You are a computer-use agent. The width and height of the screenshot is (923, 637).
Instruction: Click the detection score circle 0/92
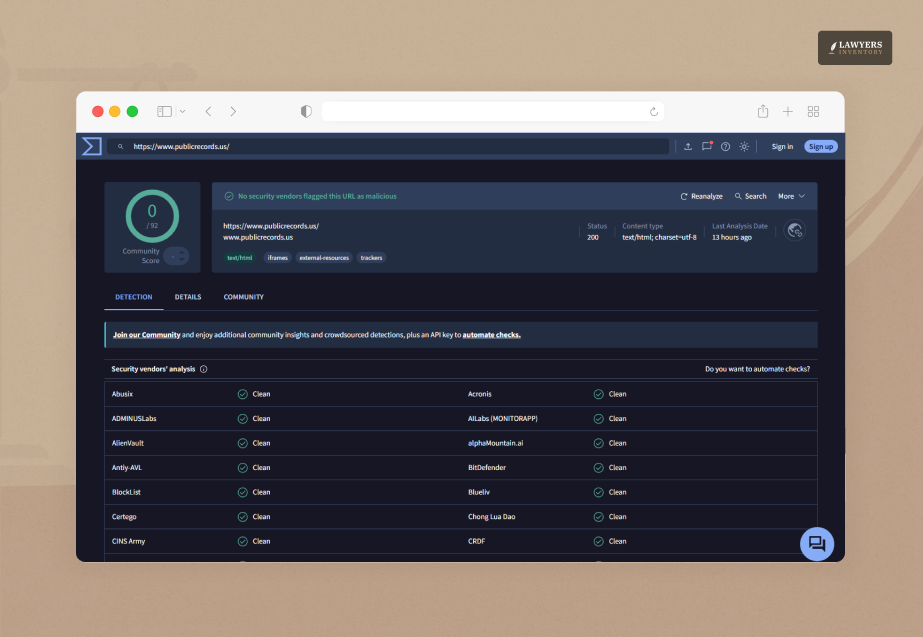[x=152, y=216]
